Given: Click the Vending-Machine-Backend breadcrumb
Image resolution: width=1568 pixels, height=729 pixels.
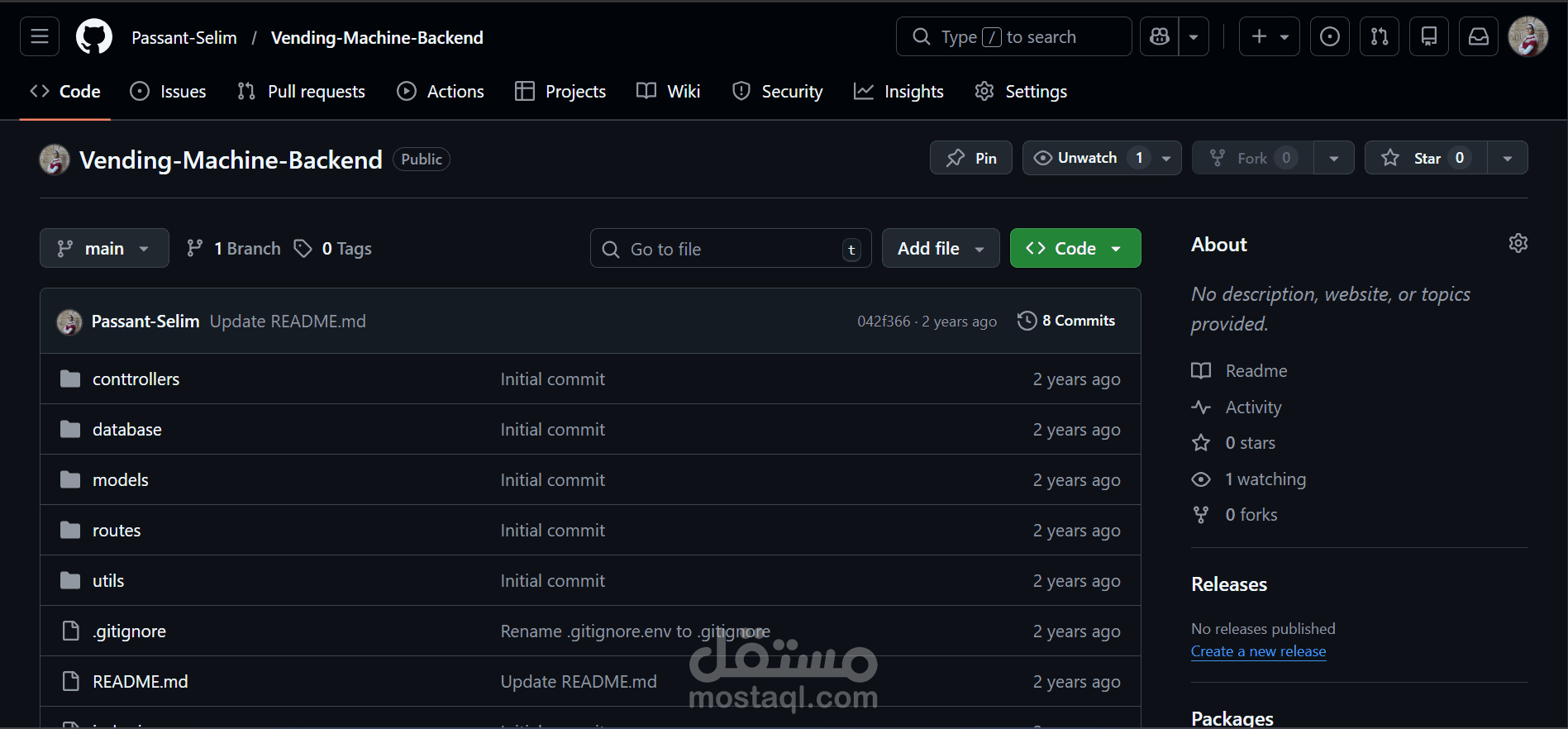Looking at the screenshot, I should [x=377, y=37].
